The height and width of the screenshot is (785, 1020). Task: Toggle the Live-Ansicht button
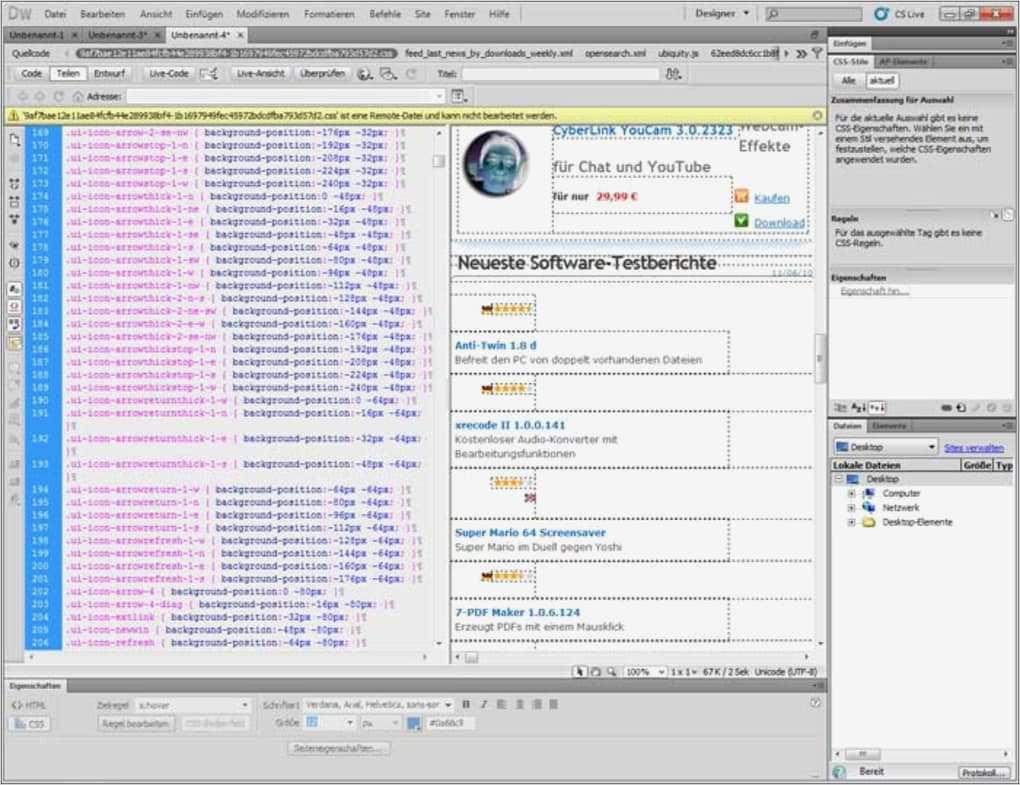pyautogui.click(x=260, y=73)
